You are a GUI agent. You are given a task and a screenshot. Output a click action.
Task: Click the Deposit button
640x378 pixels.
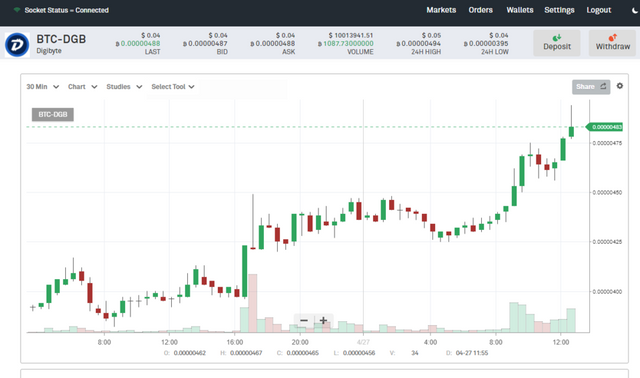point(557,43)
